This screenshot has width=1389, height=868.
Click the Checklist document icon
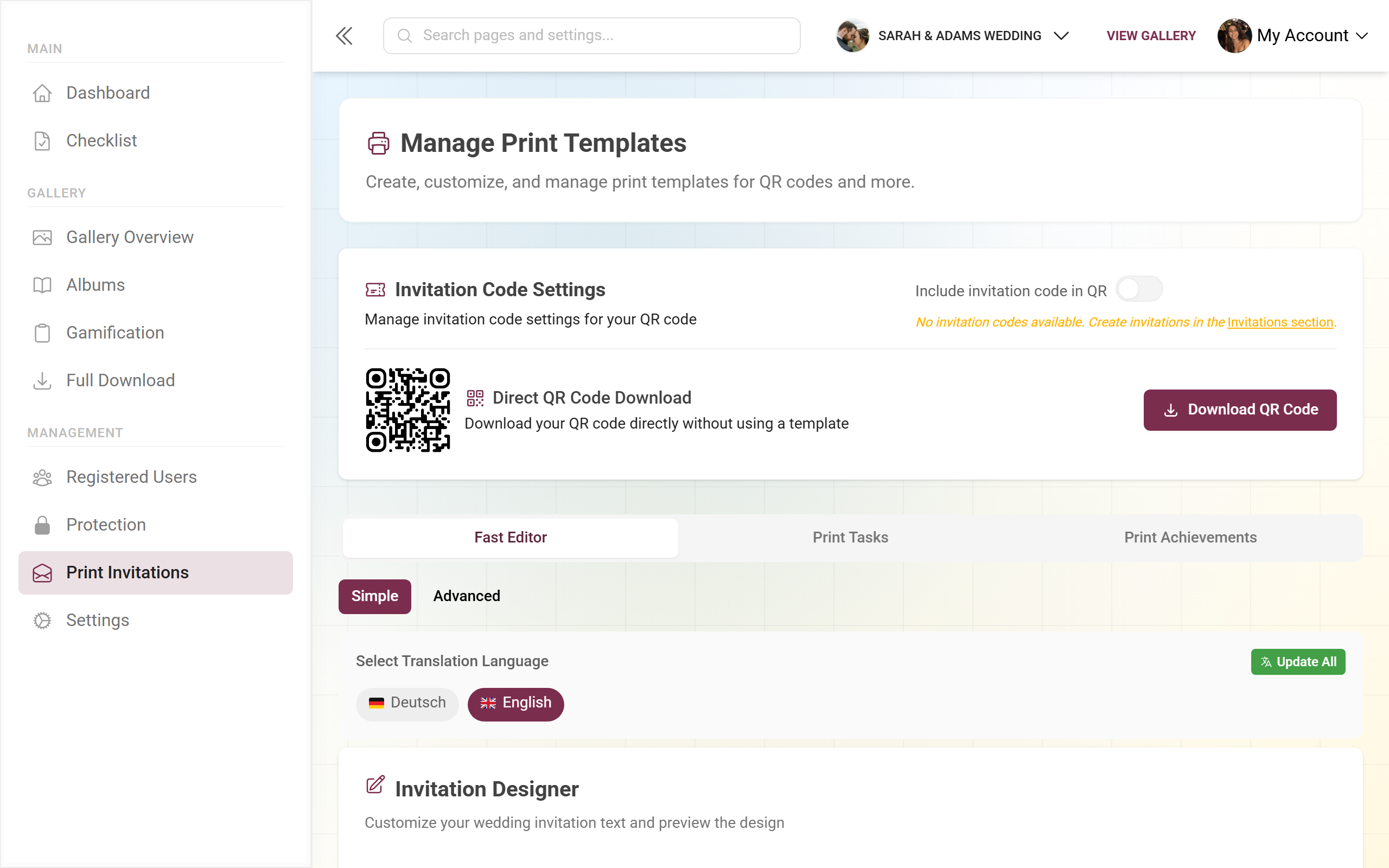pyautogui.click(x=42, y=141)
